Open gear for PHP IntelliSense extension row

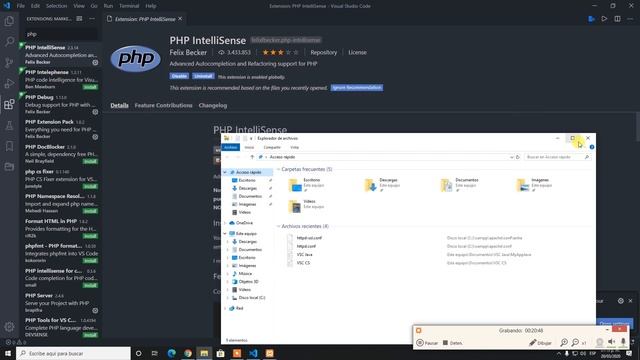(95, 62)
